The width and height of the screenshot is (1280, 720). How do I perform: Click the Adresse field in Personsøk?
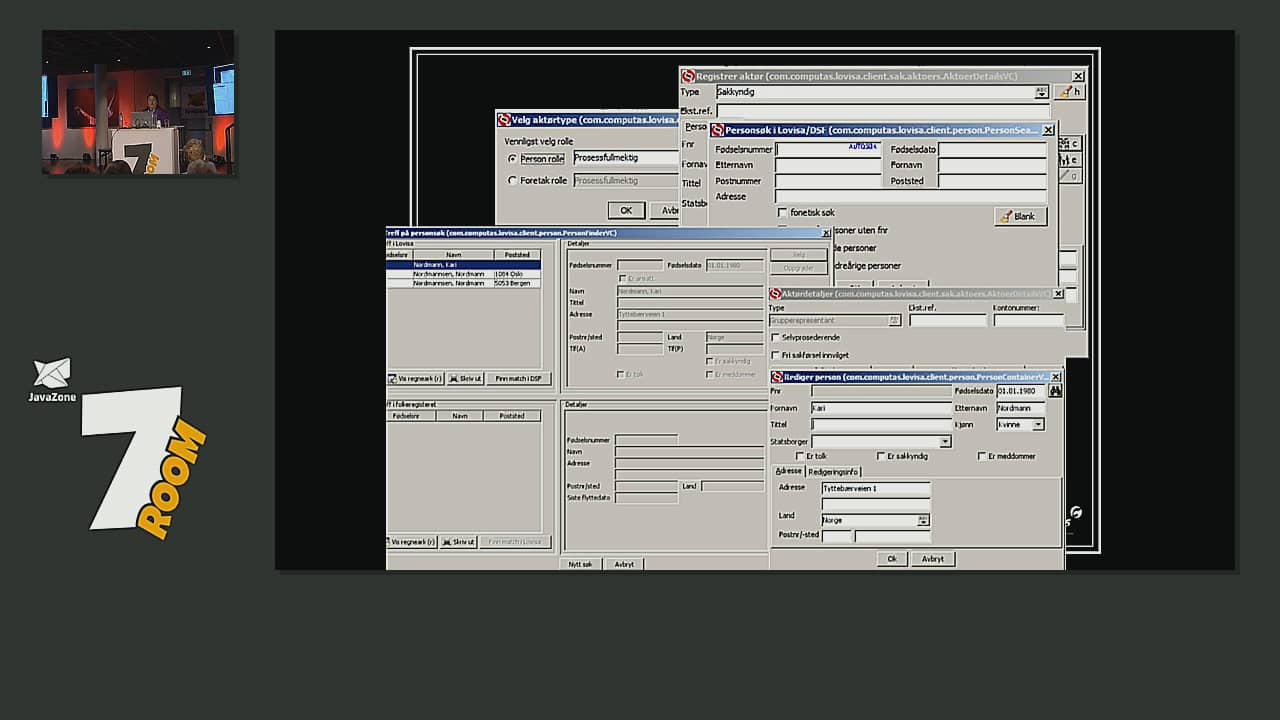coord(911,197)
